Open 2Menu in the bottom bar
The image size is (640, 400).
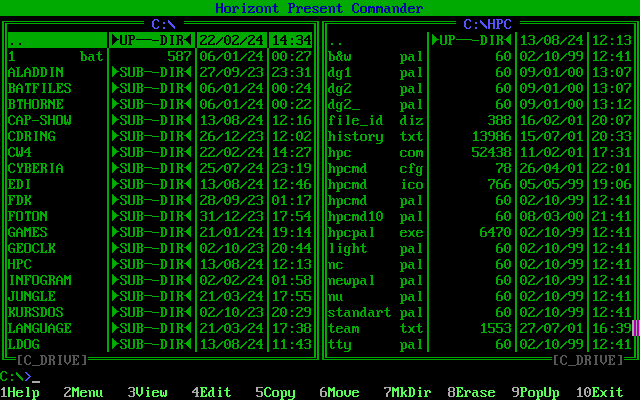(83, 393)
